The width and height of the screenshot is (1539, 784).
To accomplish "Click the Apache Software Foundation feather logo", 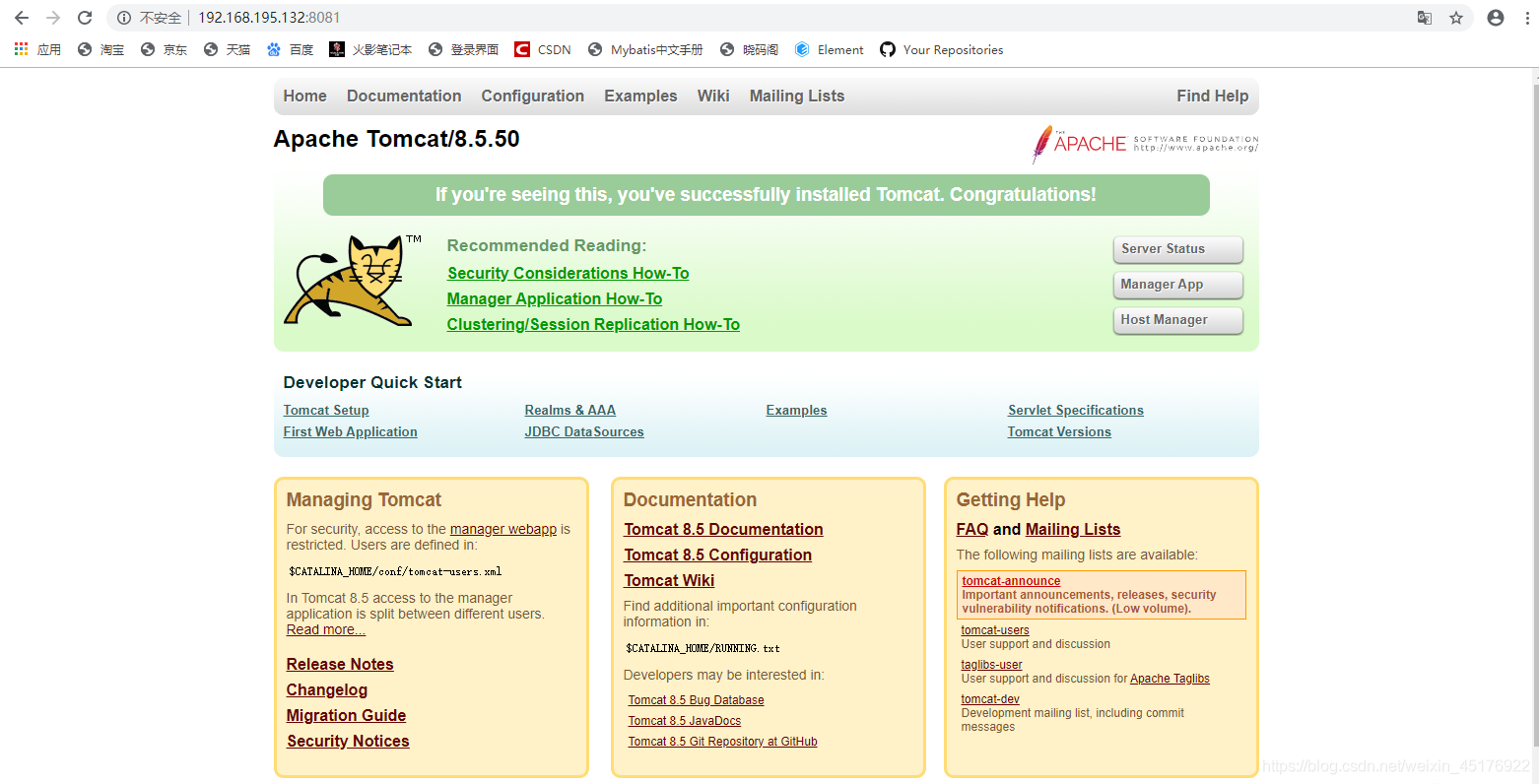I will pyautogui.click(x=1145, y=144).
